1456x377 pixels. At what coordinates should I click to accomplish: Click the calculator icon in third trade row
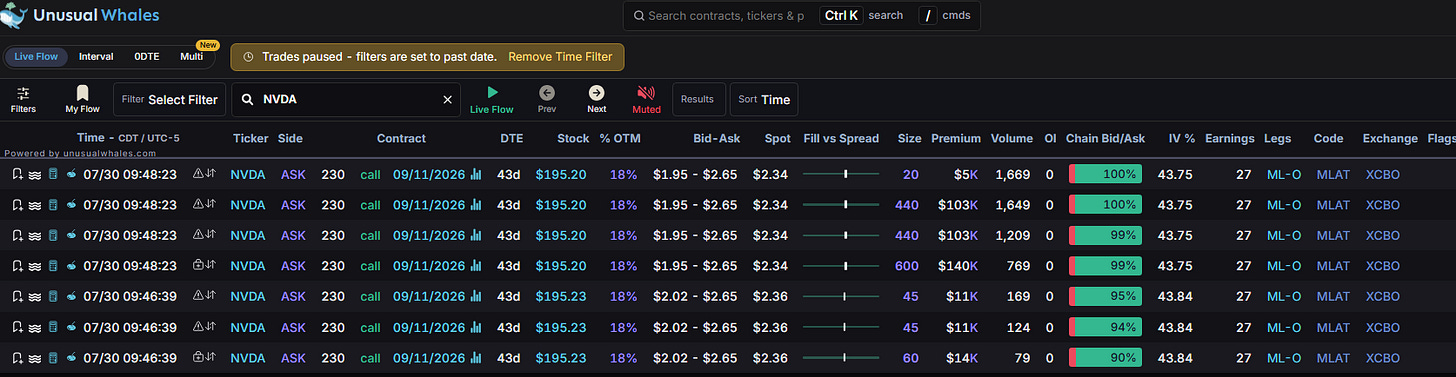pyautogui.click(x=53, y=235)
